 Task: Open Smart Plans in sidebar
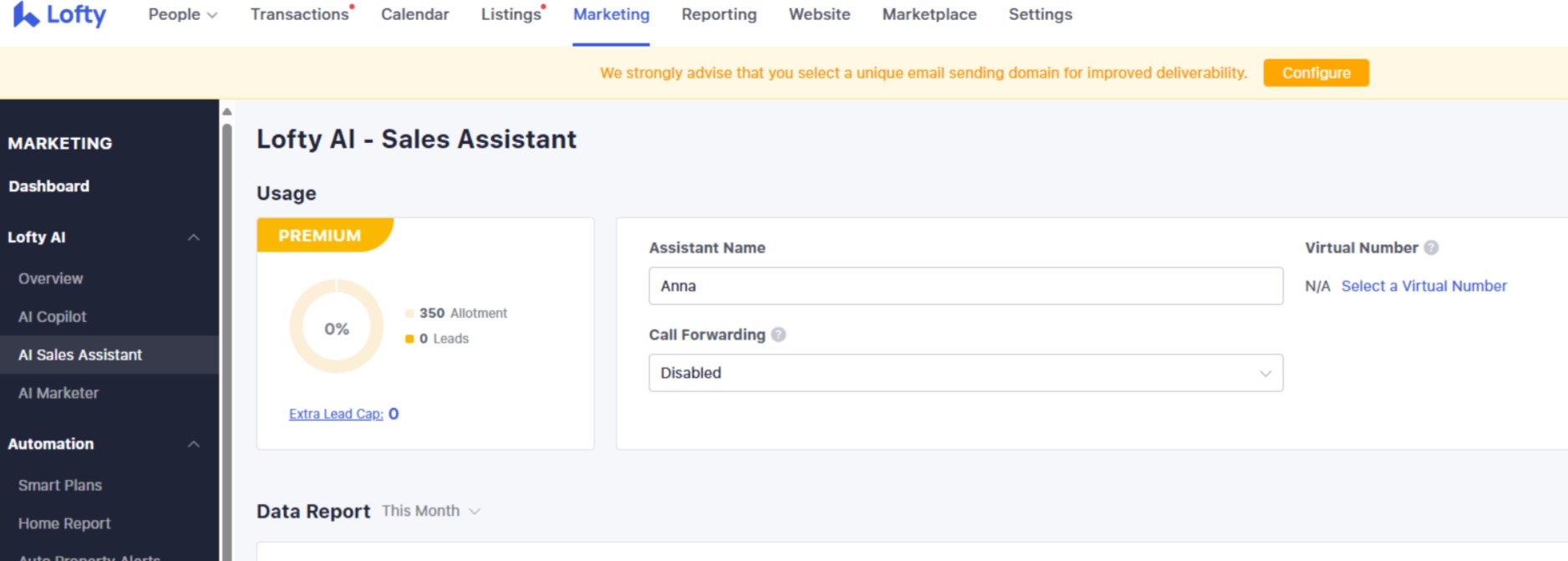(60, 485)
